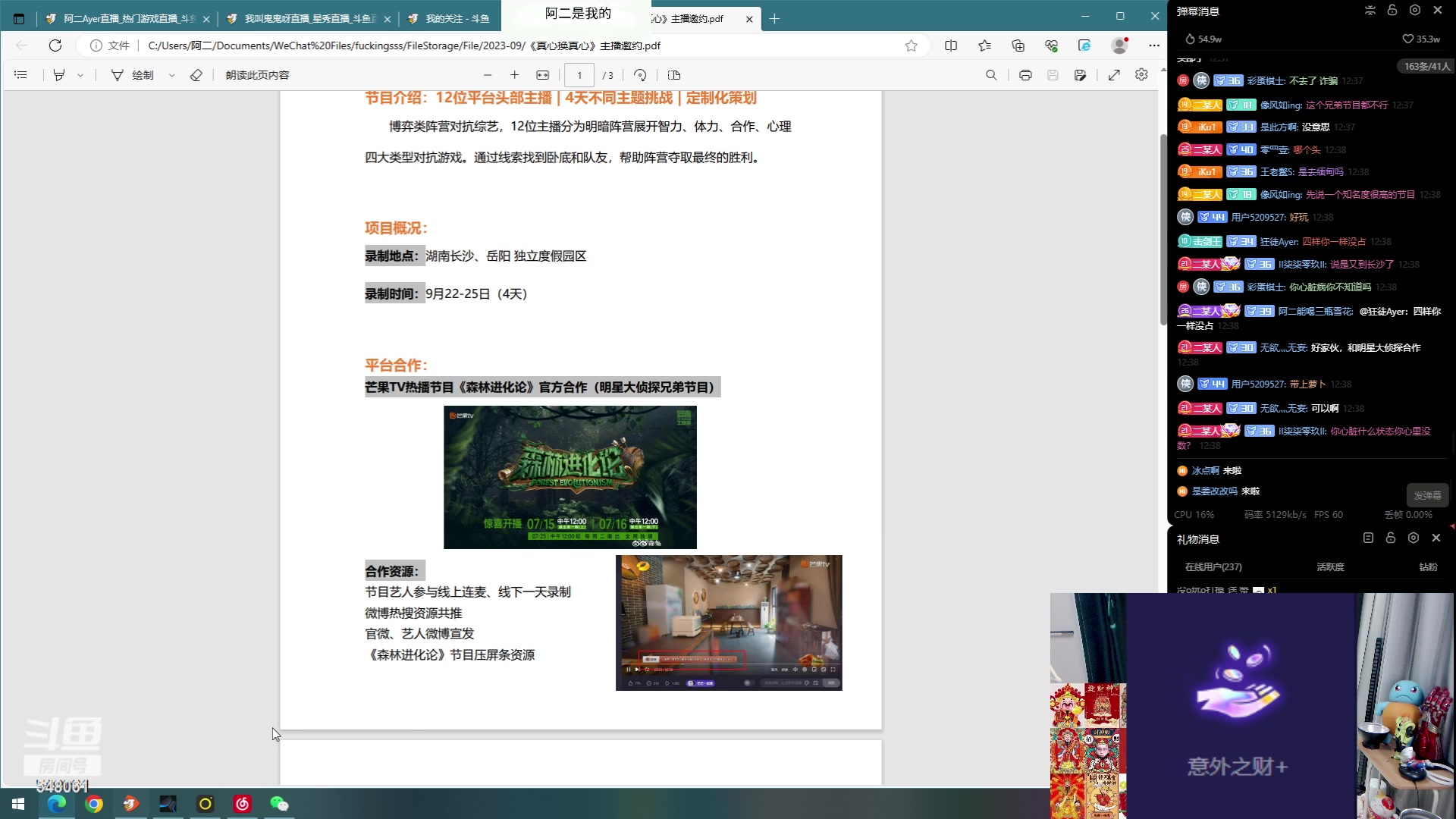1456x819 pixels.
Task: Open Google Chrome from the taskbar
Action: pyautogui.click(x=94, y=804)
